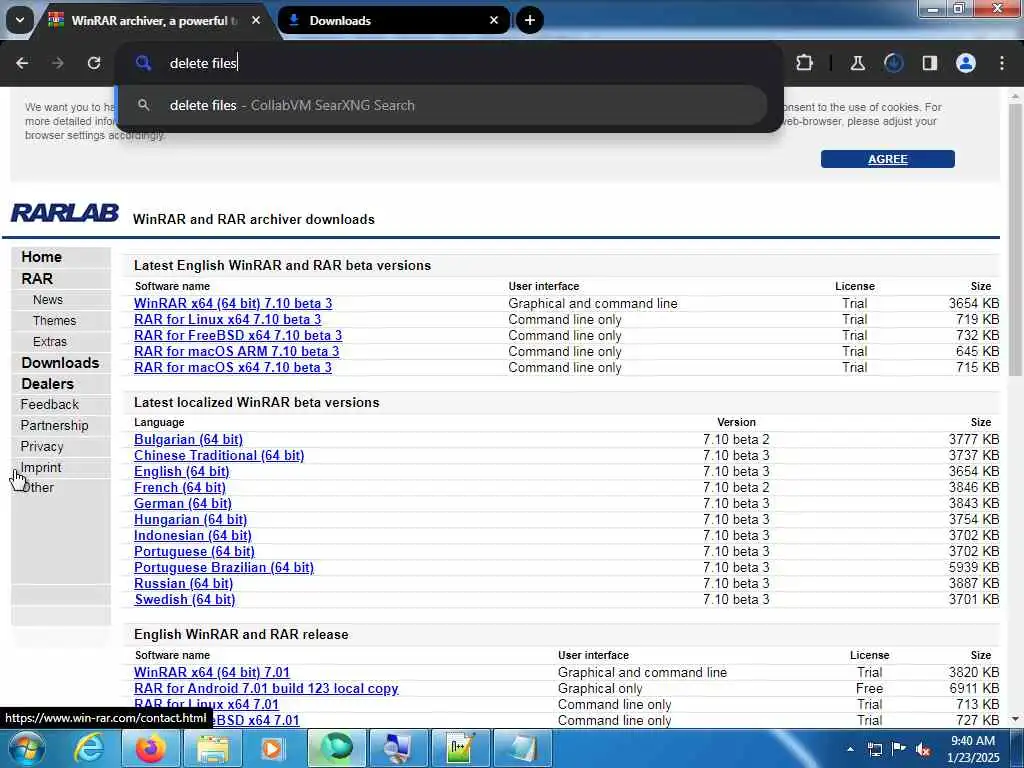
Task: Open Notepad++ from the taskbar
Action: click(460, 748)
